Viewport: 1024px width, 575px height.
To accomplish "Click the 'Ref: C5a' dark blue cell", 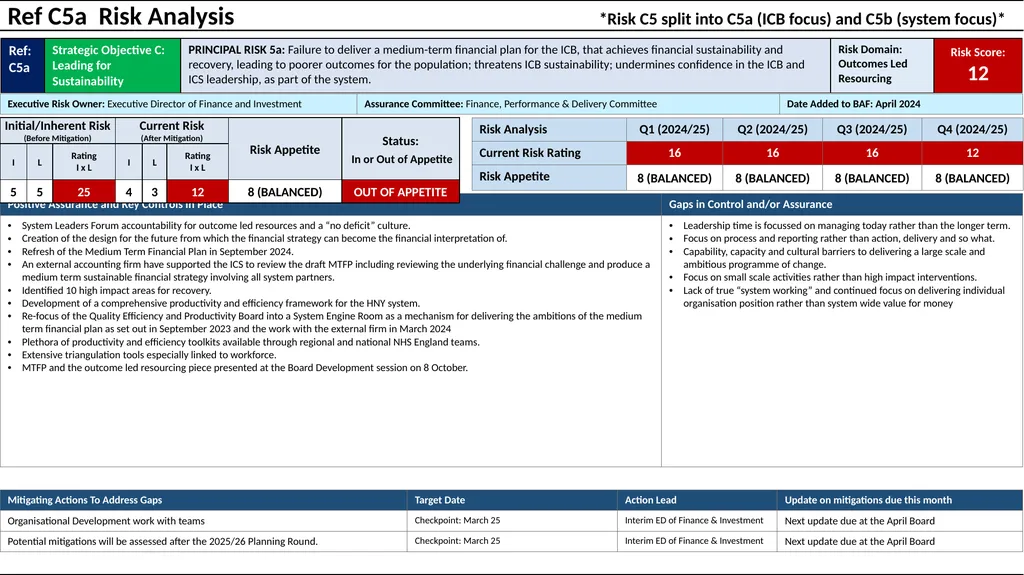I will (x=22, y=65).
